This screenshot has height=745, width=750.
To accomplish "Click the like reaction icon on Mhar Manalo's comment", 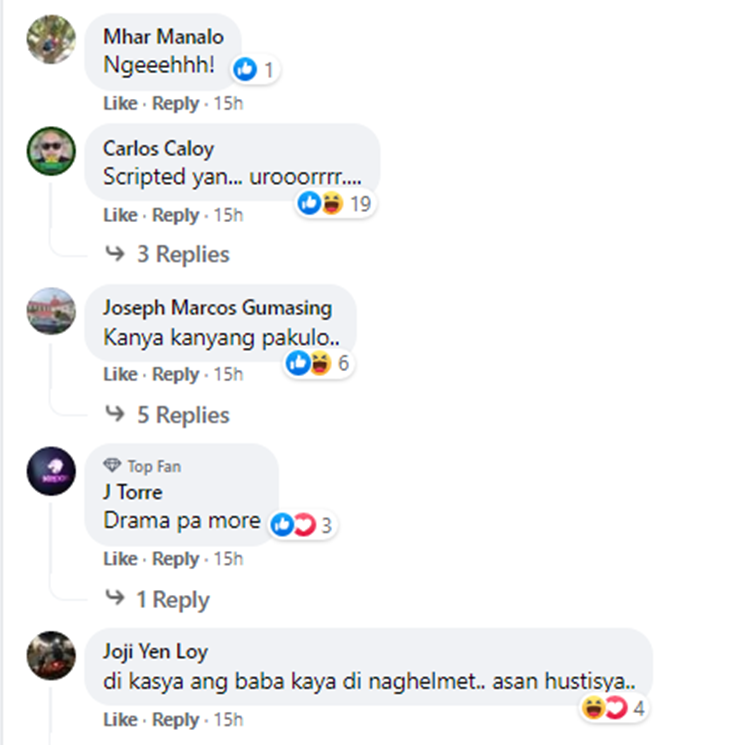I will point(245,69).
